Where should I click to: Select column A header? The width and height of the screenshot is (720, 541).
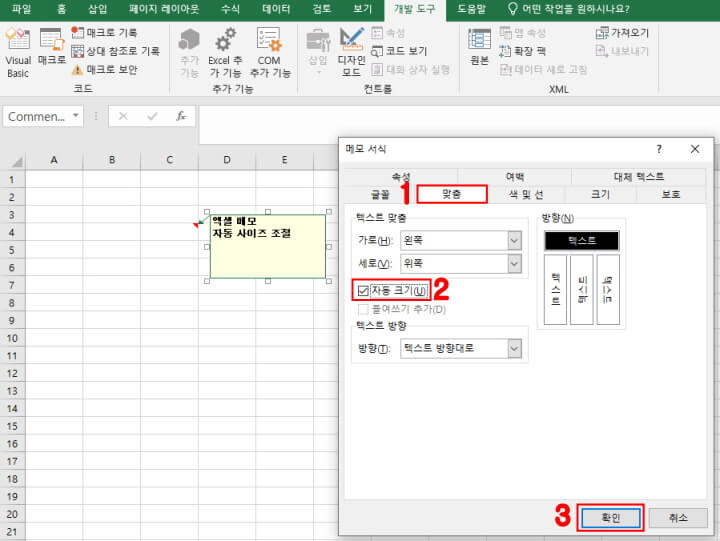tap(54, 160)
